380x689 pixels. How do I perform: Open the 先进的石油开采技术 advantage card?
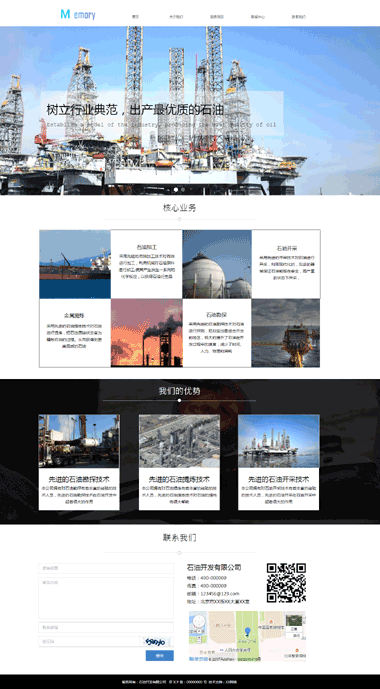pos(279,462)
